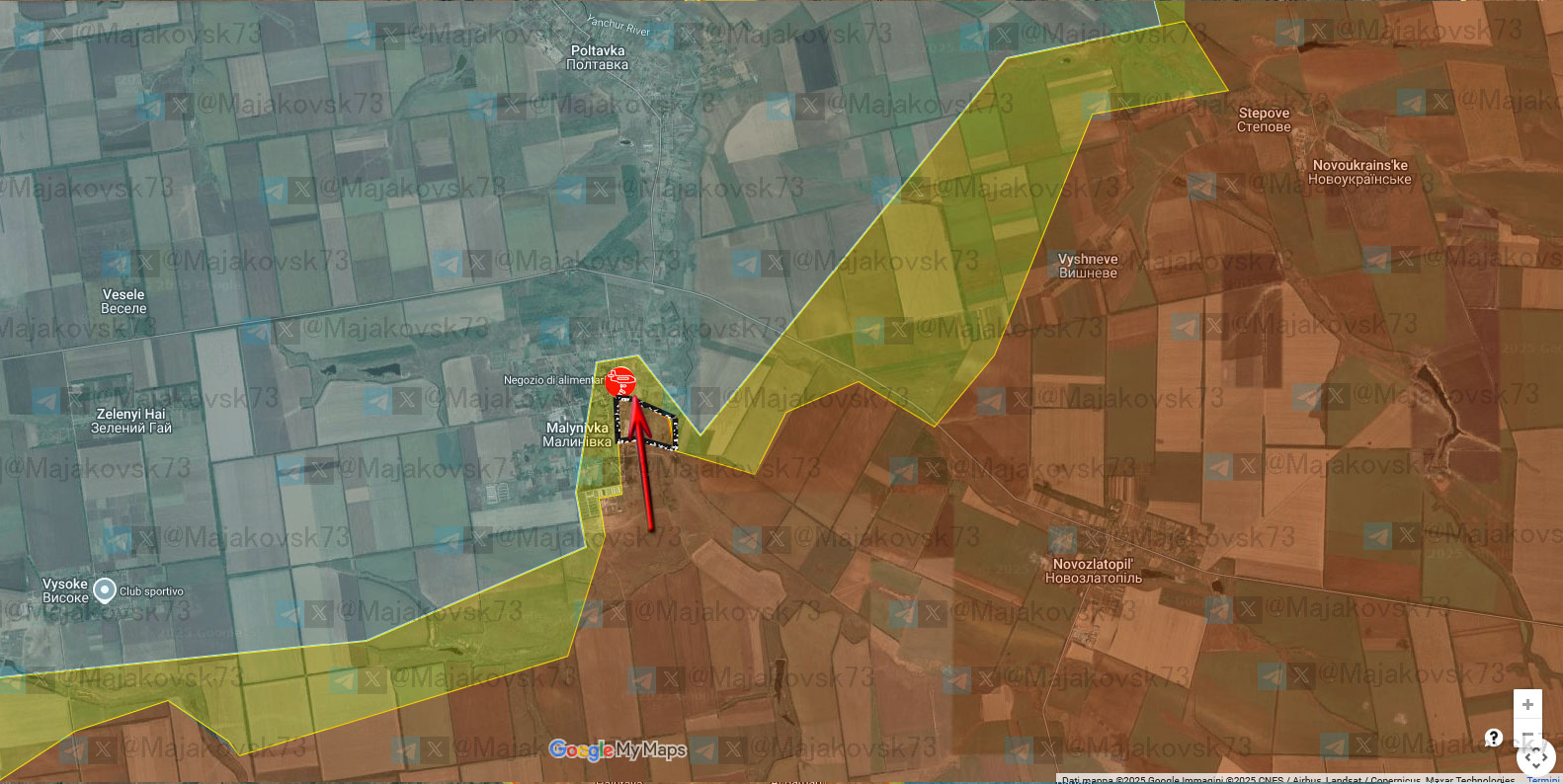Click the Zelenyi Hai label
This screenshot has width=1563, height=784.
tap(131, 422)
